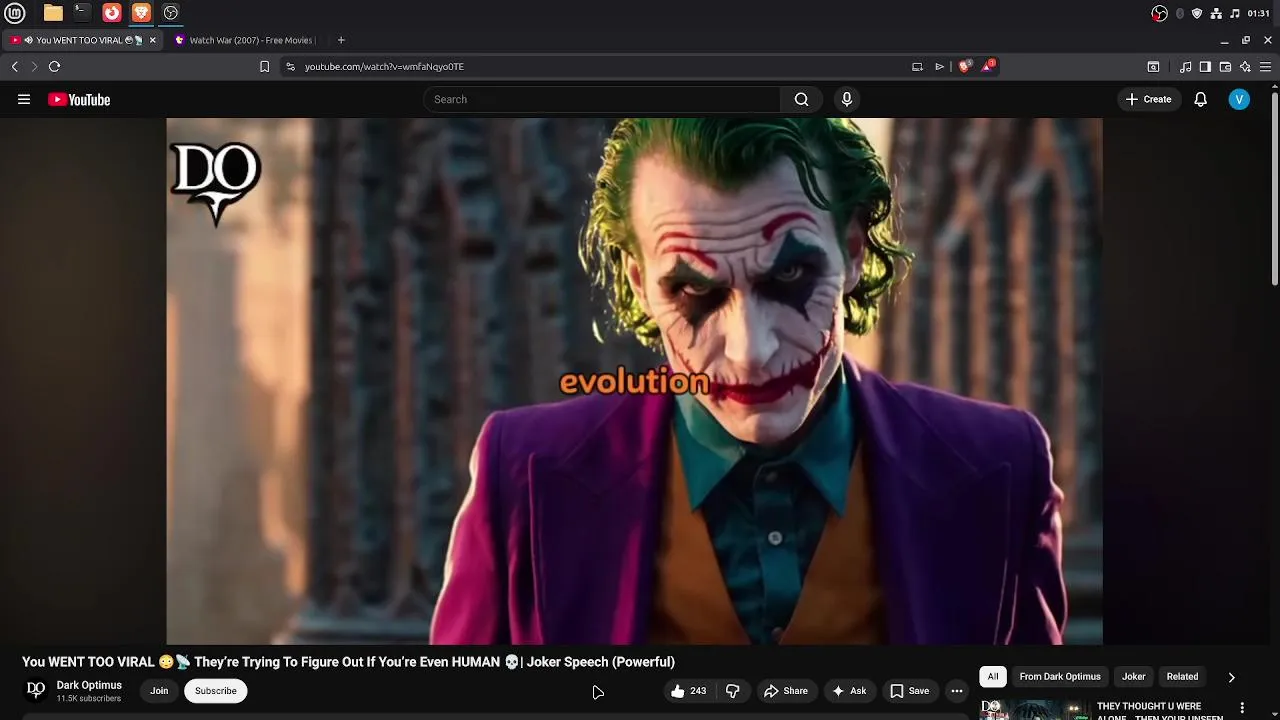Start voice search with the microphone
The image size is (1280, 720).
[x=847, y=99]
